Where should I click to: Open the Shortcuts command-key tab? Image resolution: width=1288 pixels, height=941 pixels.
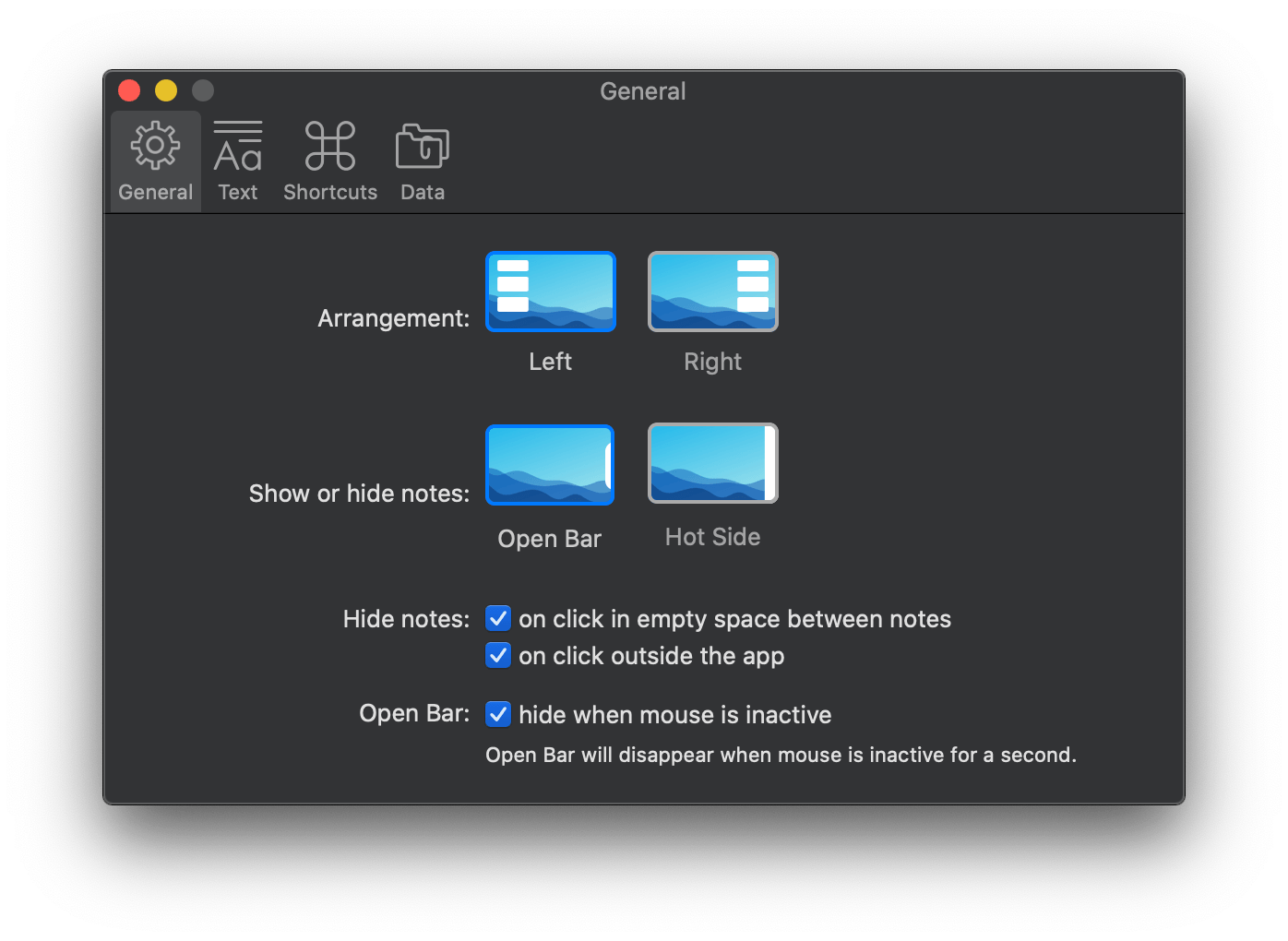pos(330,162)
